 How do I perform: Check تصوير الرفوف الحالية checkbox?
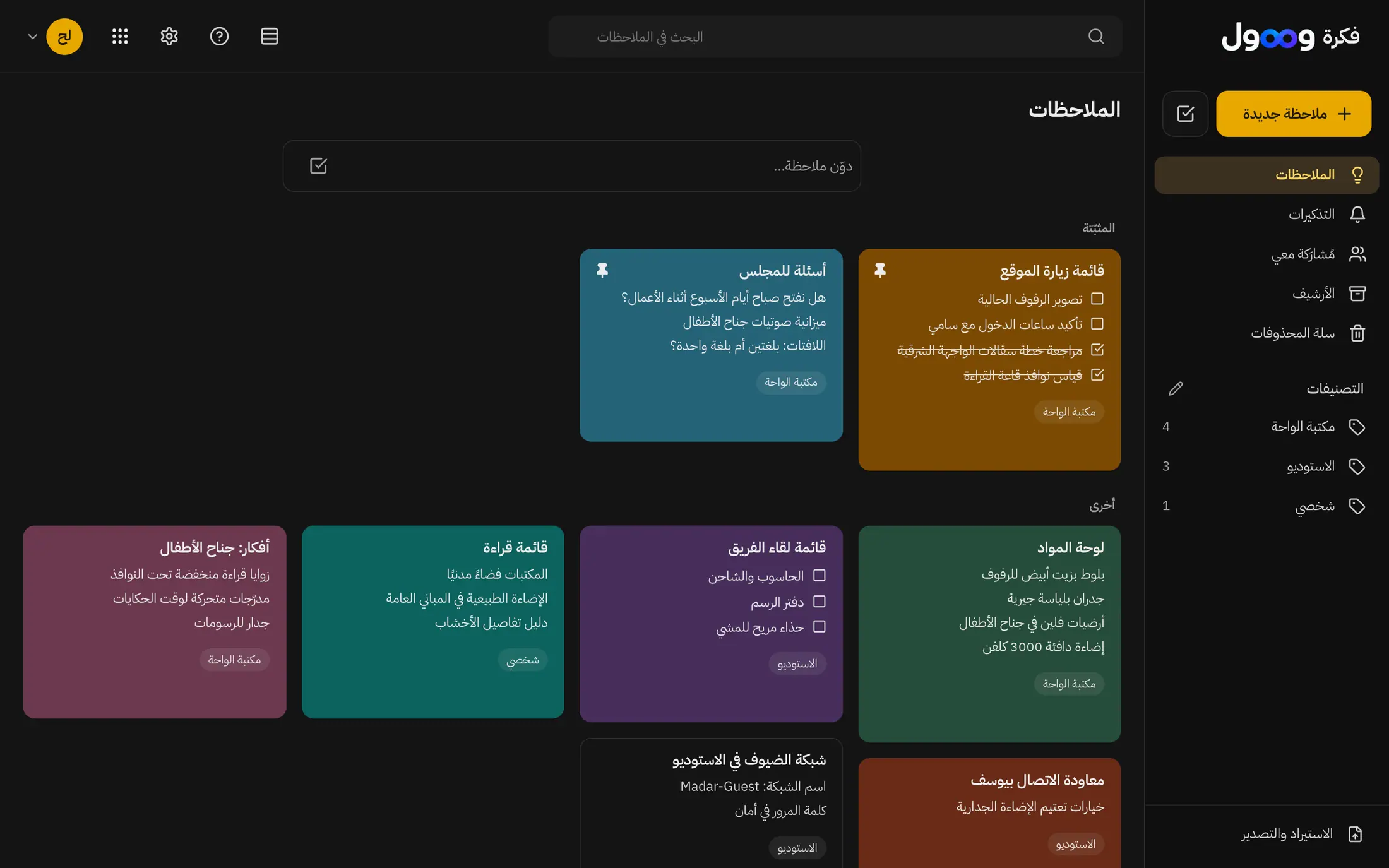tap(1097, 299)
